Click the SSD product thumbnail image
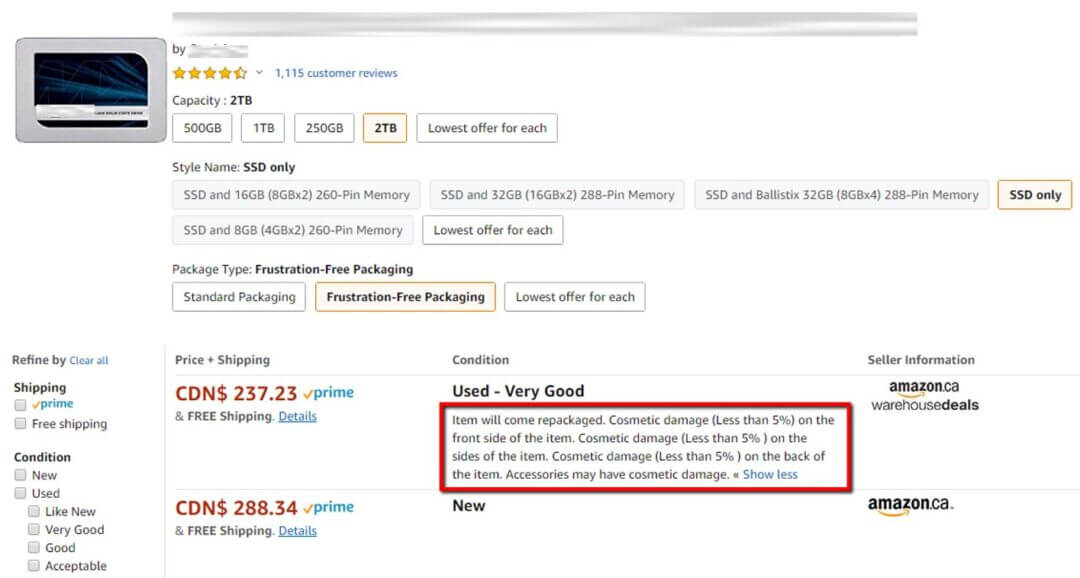Viewport: 1080px width, 578px height. (x=88, y=88)
